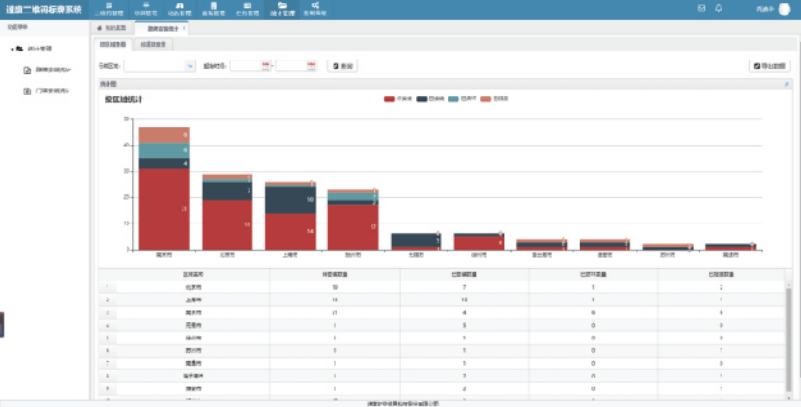Screen dimensions: 801x407
Task: Switch to the home desktop tab
Action: (x=113, y=28)
